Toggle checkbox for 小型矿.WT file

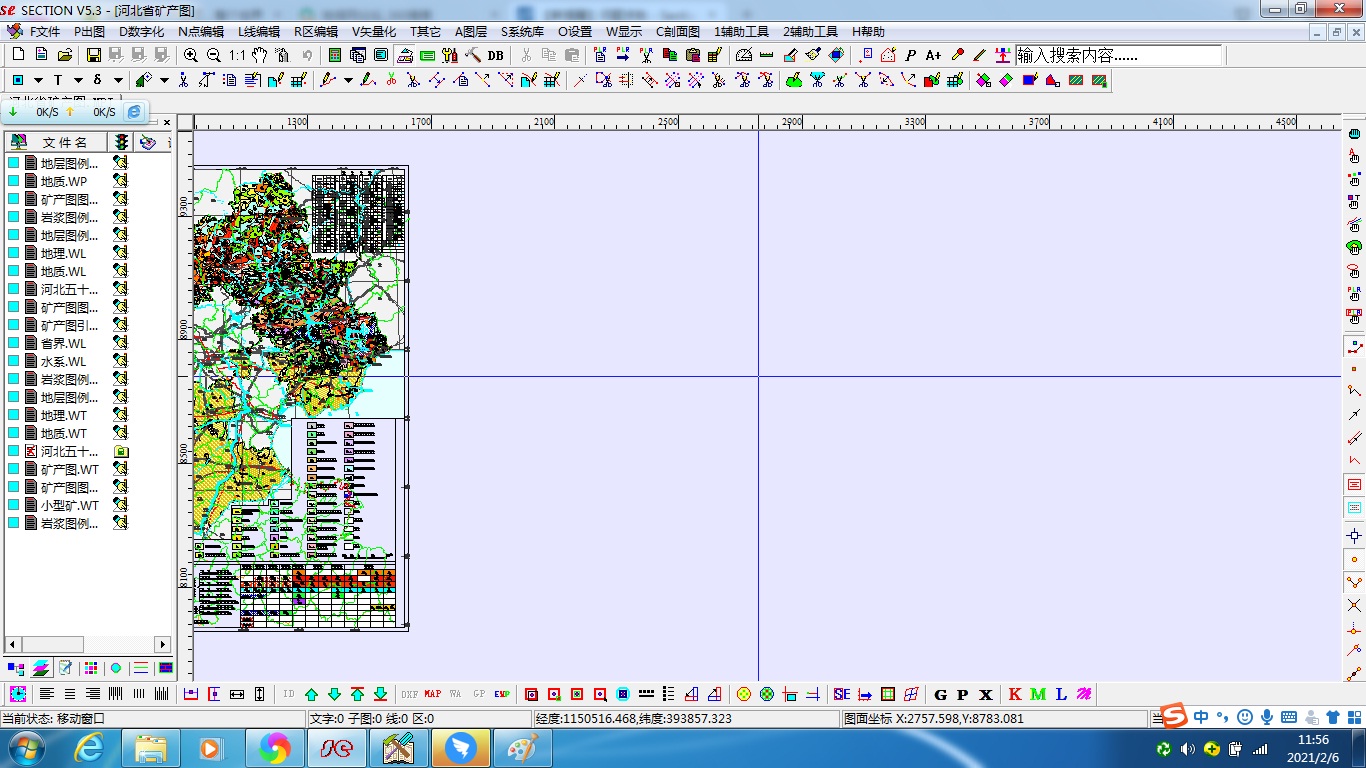[x=14, y=505]
